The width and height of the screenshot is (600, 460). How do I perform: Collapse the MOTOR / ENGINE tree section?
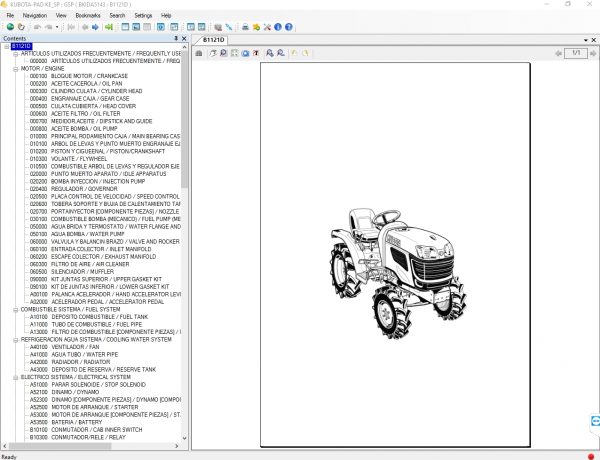(x=15, y=69)
